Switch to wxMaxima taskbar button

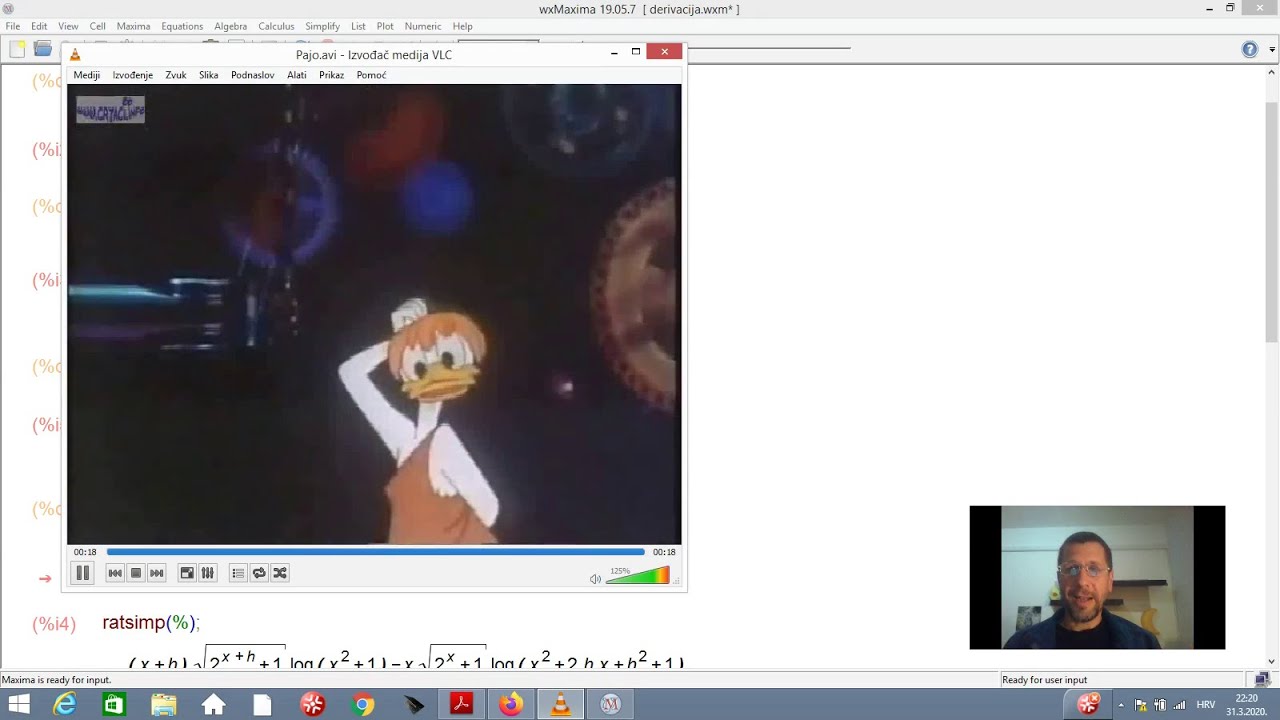[610, 705]
